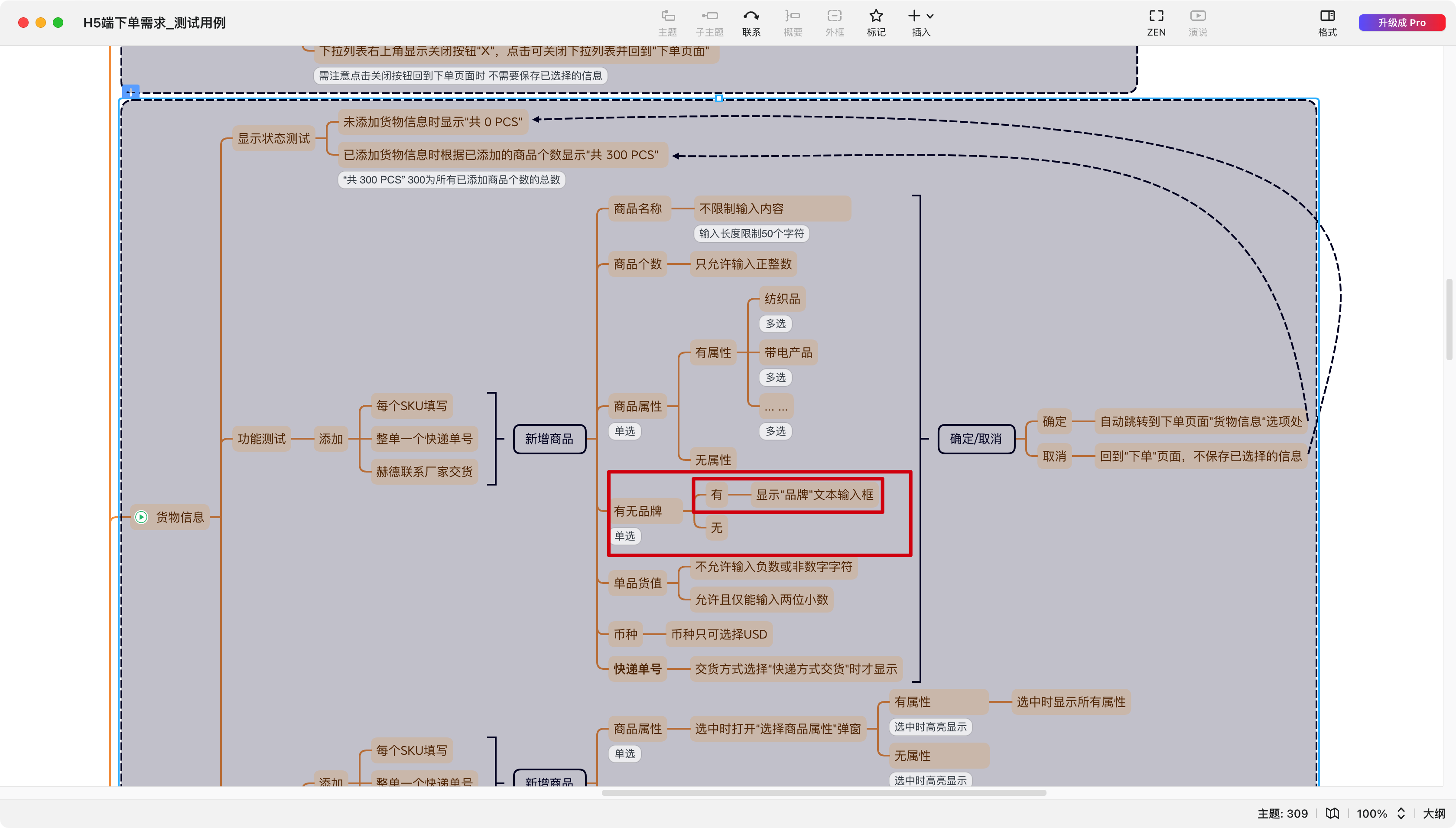Click the 升级成 Pro upgrade button

click(1401, 23)
